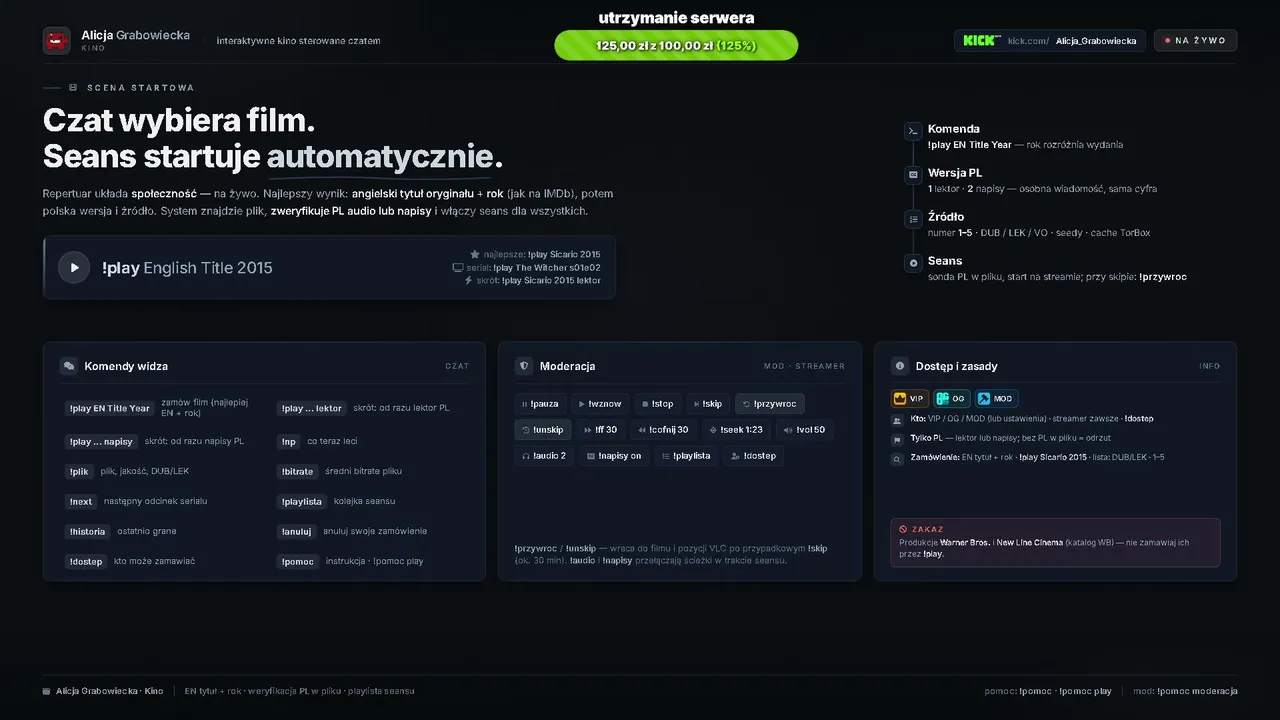
Task: Click the !np command tag
Action: [289, 441]
